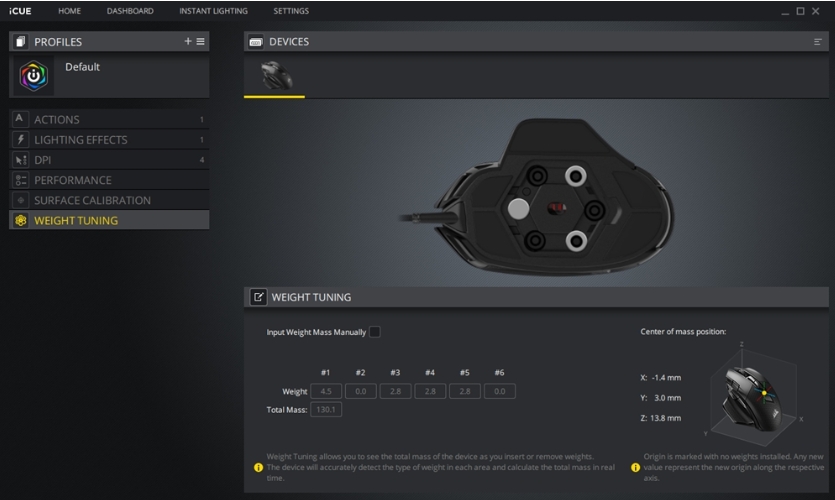Click the Actions 'A' icon
This screenshot has height=500, width=835.
[x=20, y=119]
